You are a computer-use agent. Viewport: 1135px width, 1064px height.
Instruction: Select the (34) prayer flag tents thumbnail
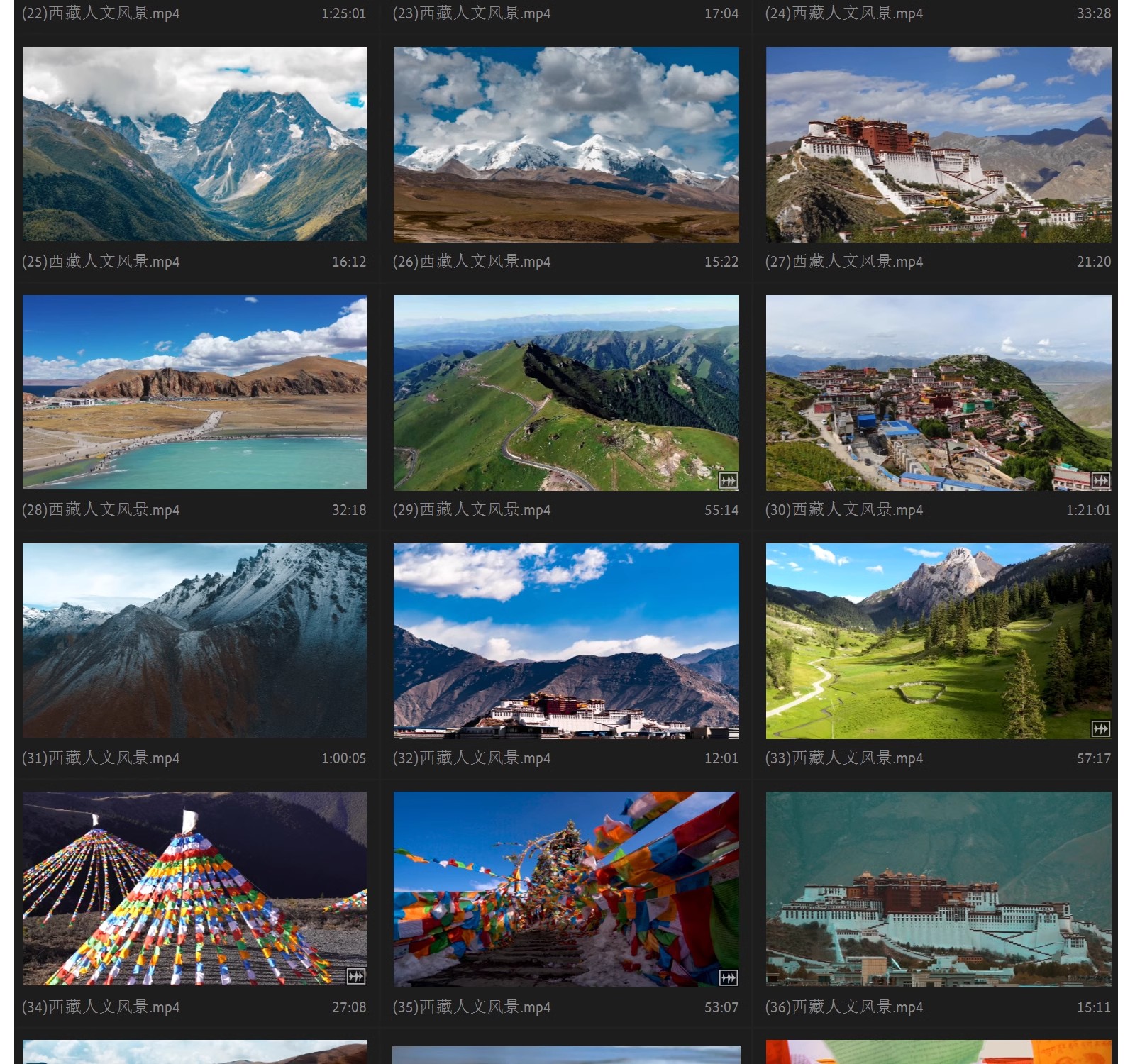194,889
